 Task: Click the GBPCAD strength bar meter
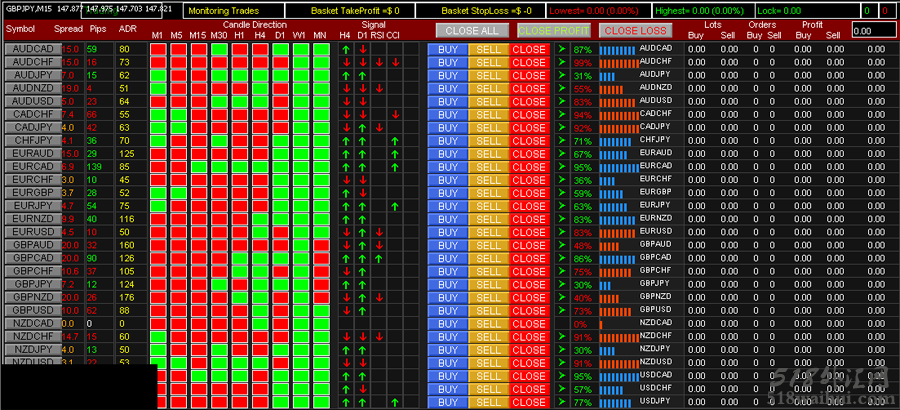point(619,260)
